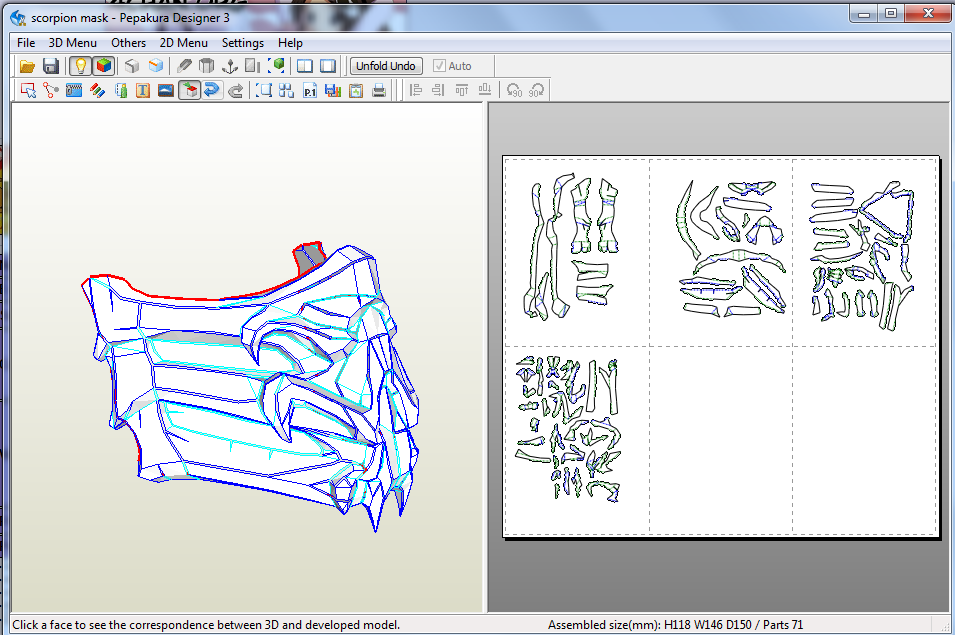Select the colored pencils edge color tool
The image size is (955, 635).
(97, 91)
